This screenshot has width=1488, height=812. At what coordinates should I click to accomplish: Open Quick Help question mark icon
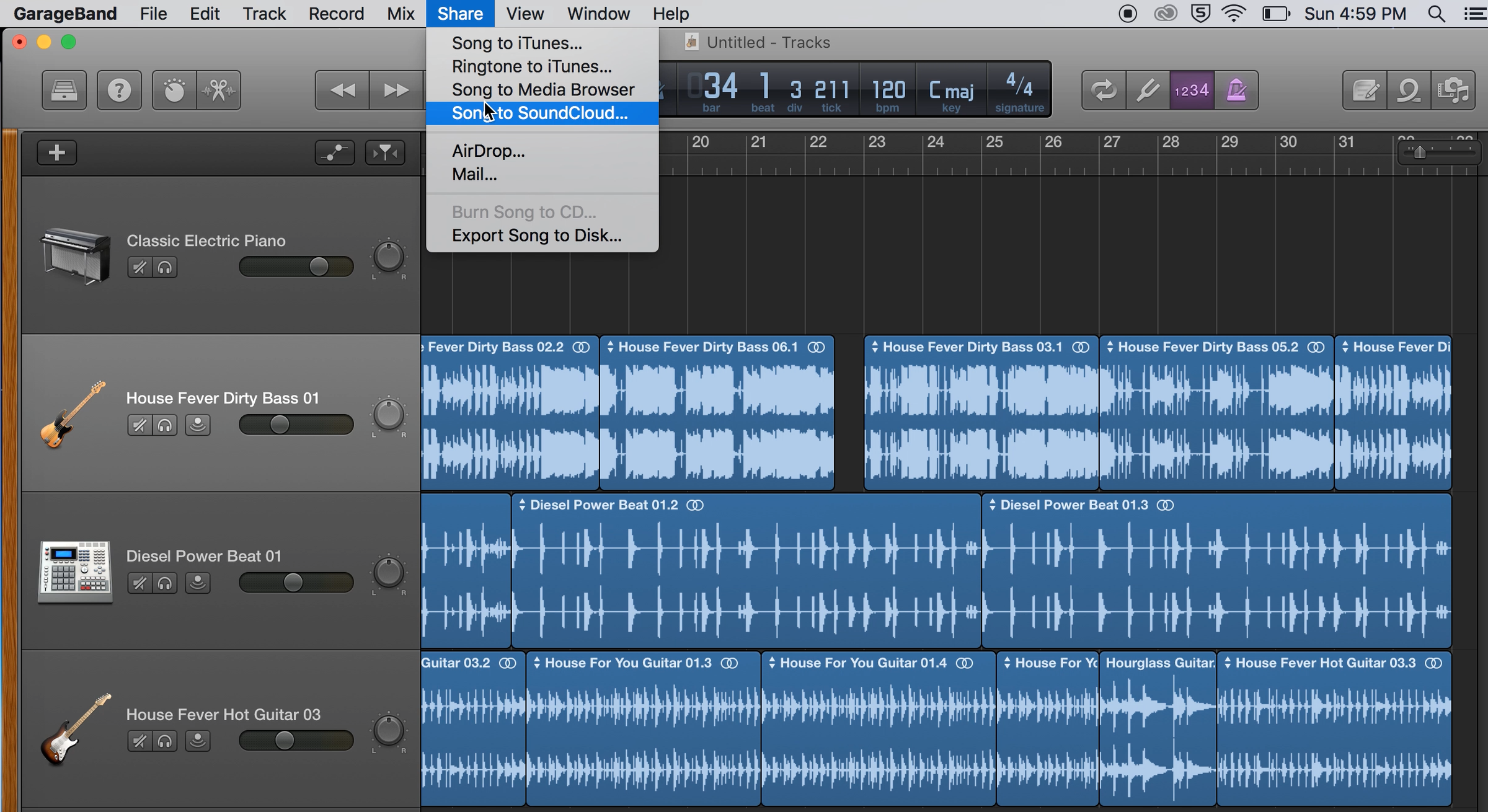point(119,90)
